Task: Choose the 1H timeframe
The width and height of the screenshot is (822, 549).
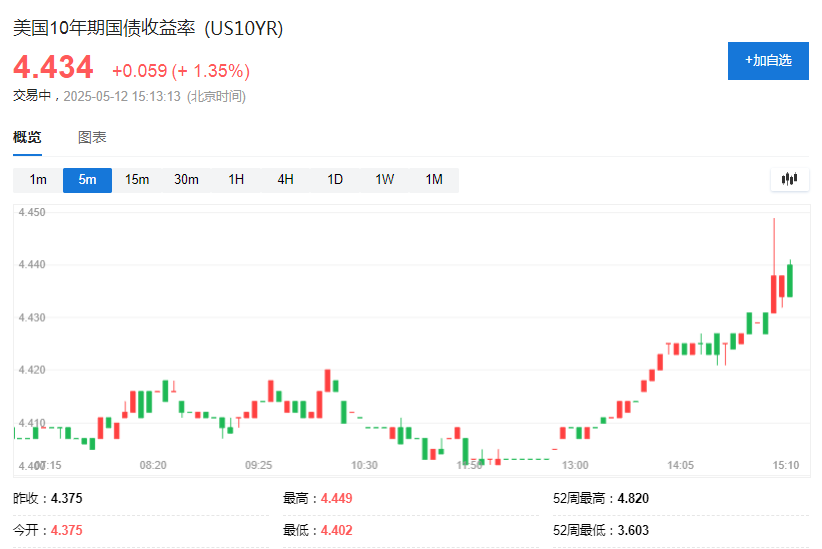Action: (236, 180)
